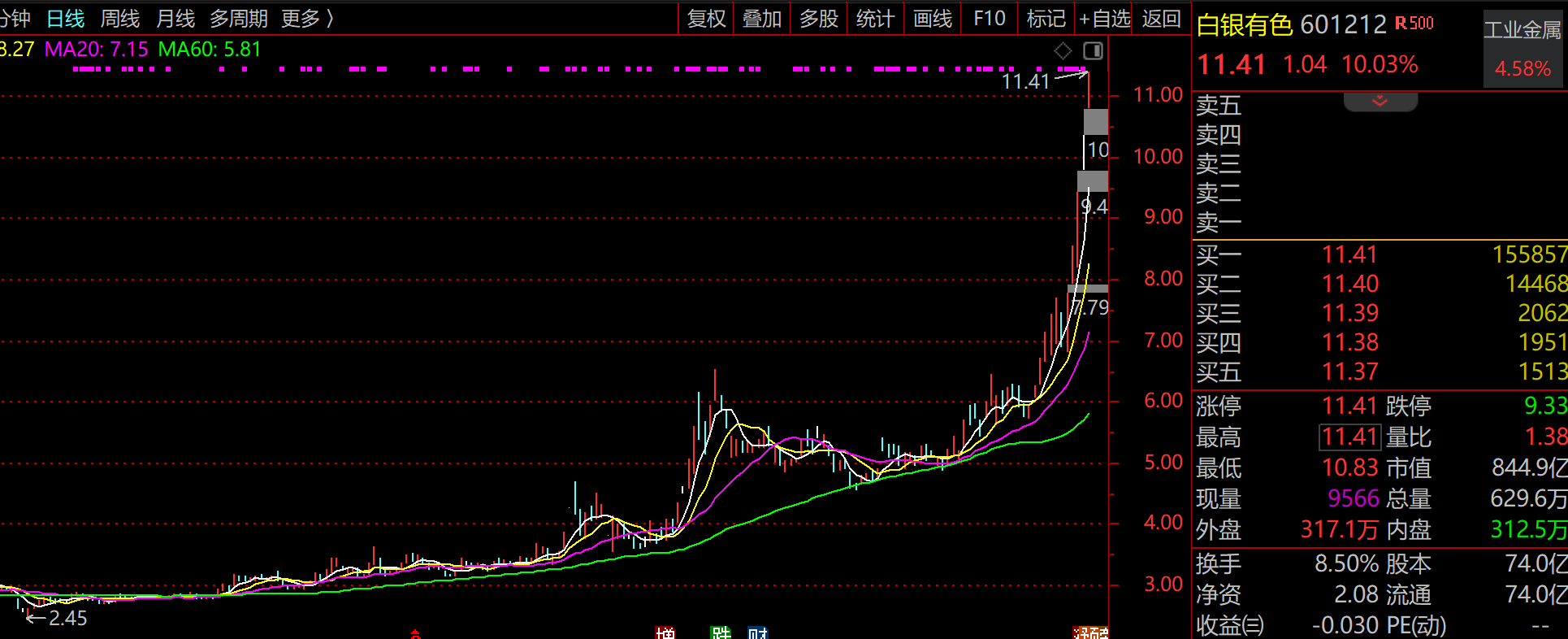Click the 11.41 high price label on chart
The height and width of the screenshot is (639, 1568).
click(x=1025, y=81)
